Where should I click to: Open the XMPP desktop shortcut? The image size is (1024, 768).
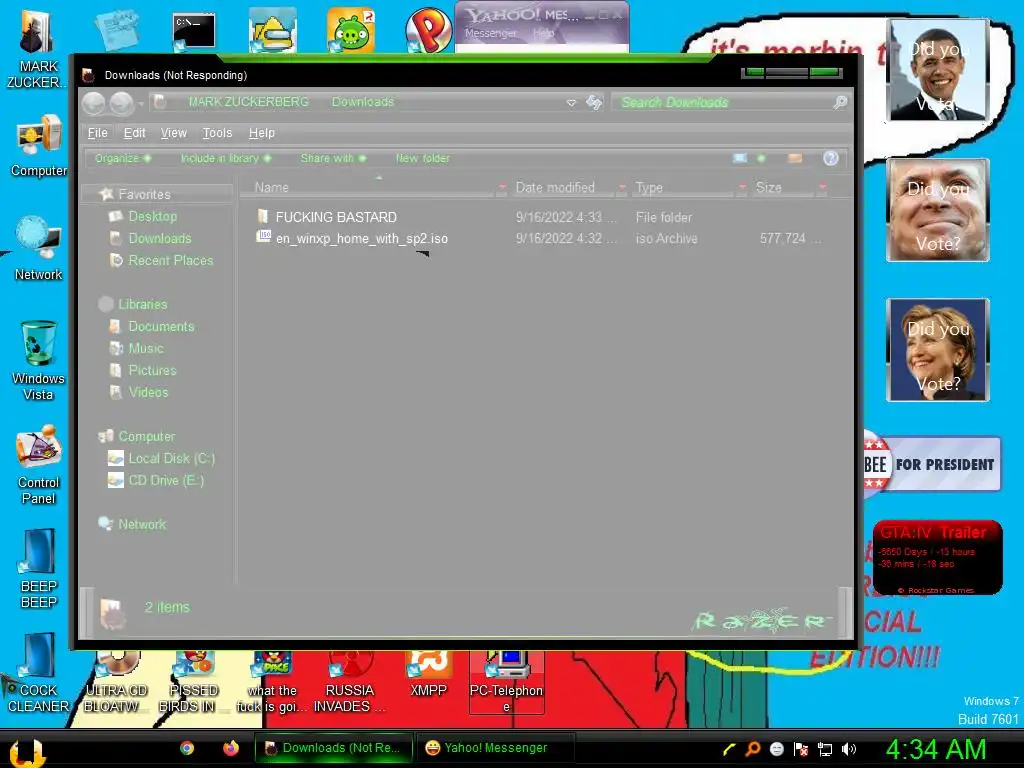[x=428, y=675]
